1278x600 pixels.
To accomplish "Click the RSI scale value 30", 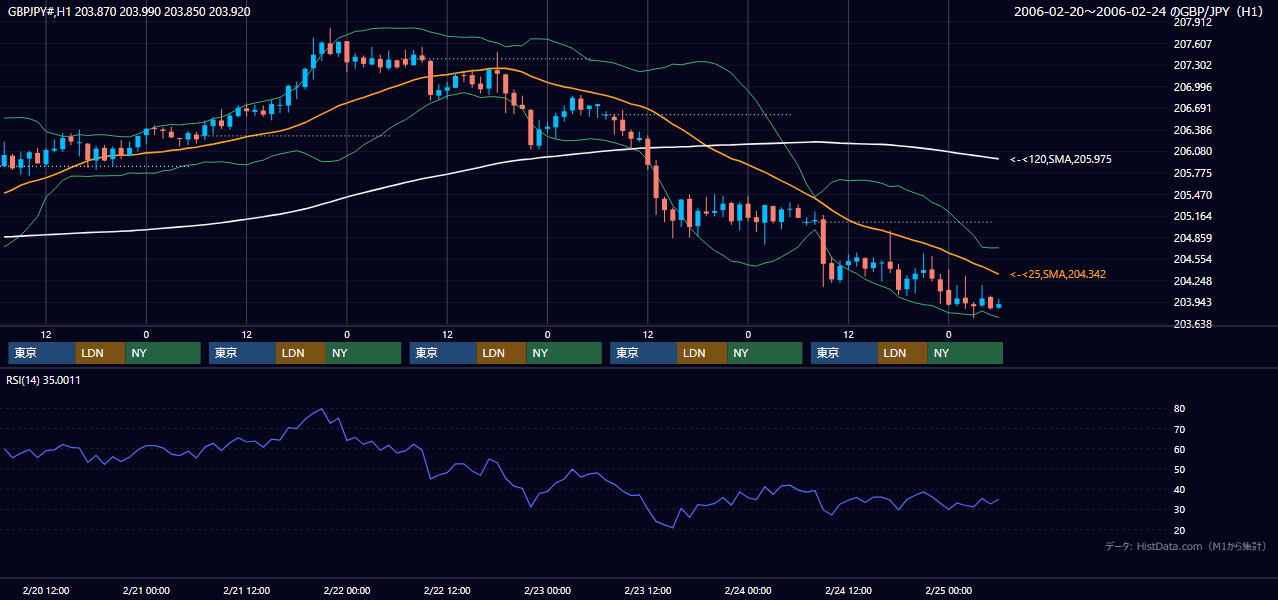I will coord(1179,510).
